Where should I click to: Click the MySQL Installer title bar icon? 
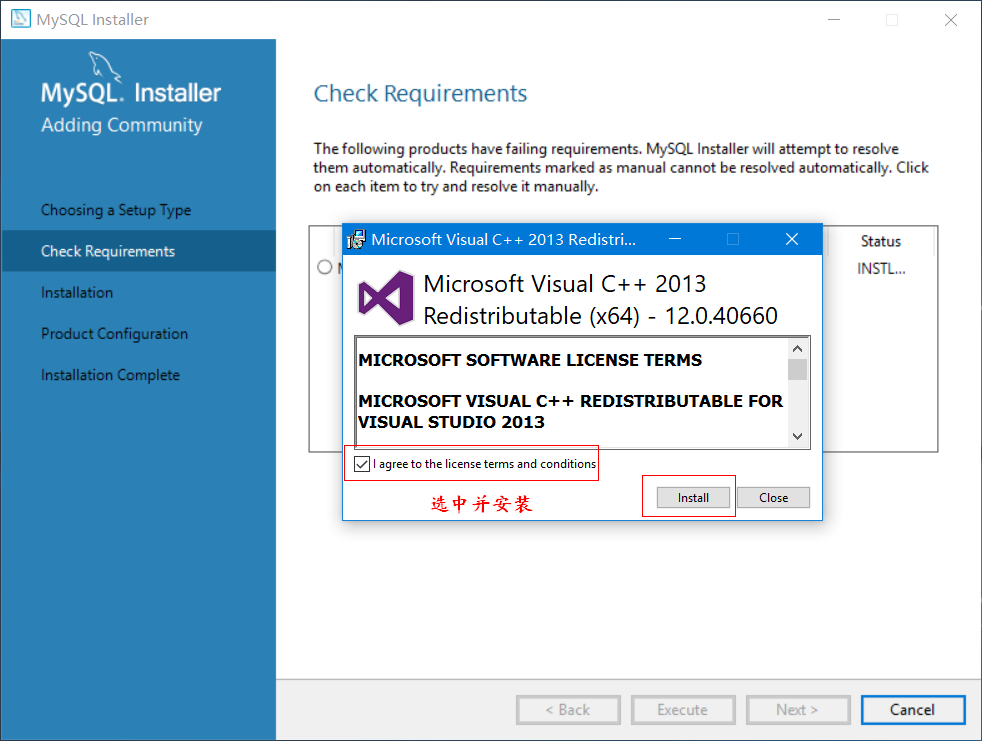tap(20, 19)
